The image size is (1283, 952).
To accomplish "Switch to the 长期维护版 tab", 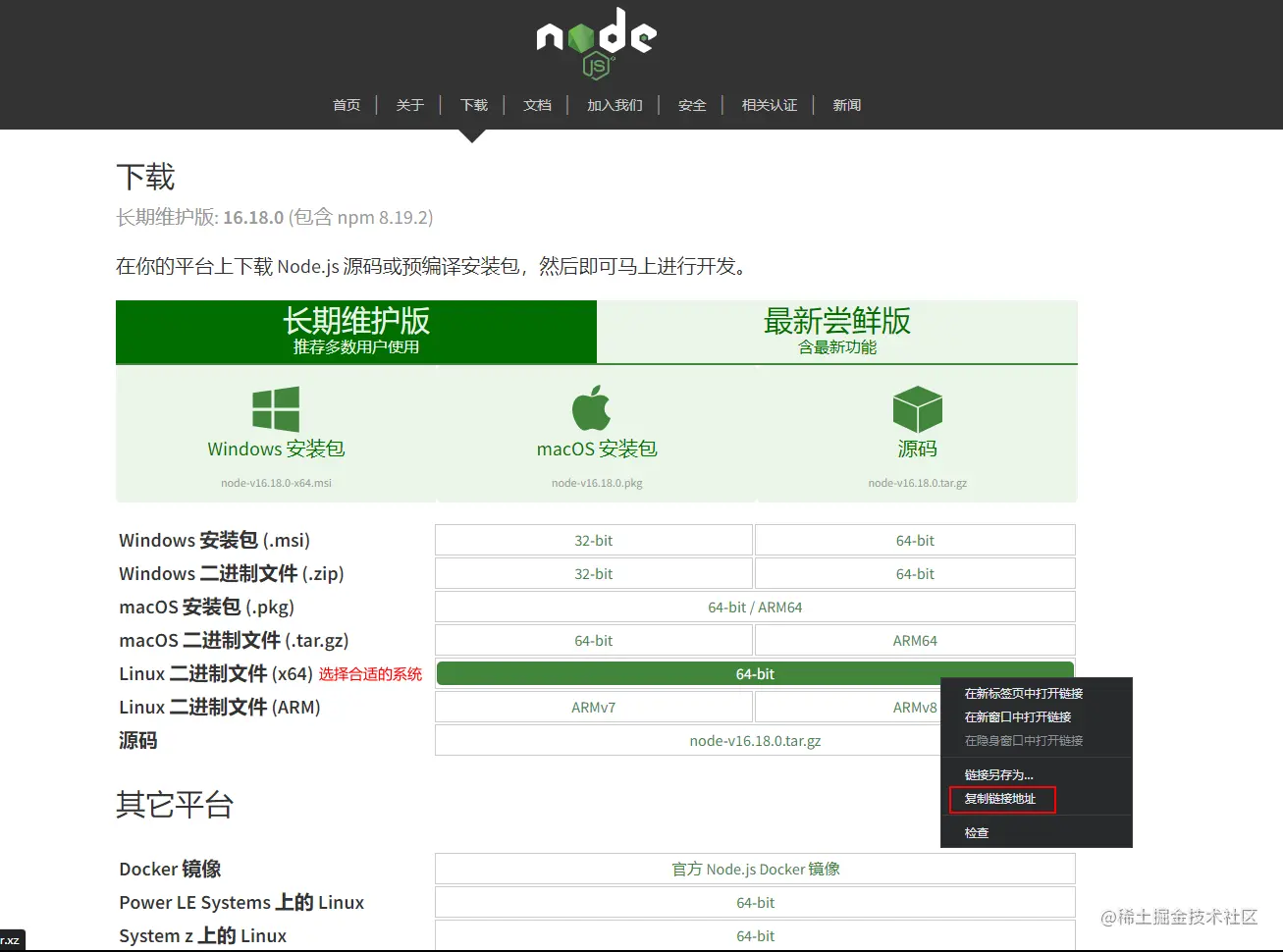I will (x=356, y=332).
